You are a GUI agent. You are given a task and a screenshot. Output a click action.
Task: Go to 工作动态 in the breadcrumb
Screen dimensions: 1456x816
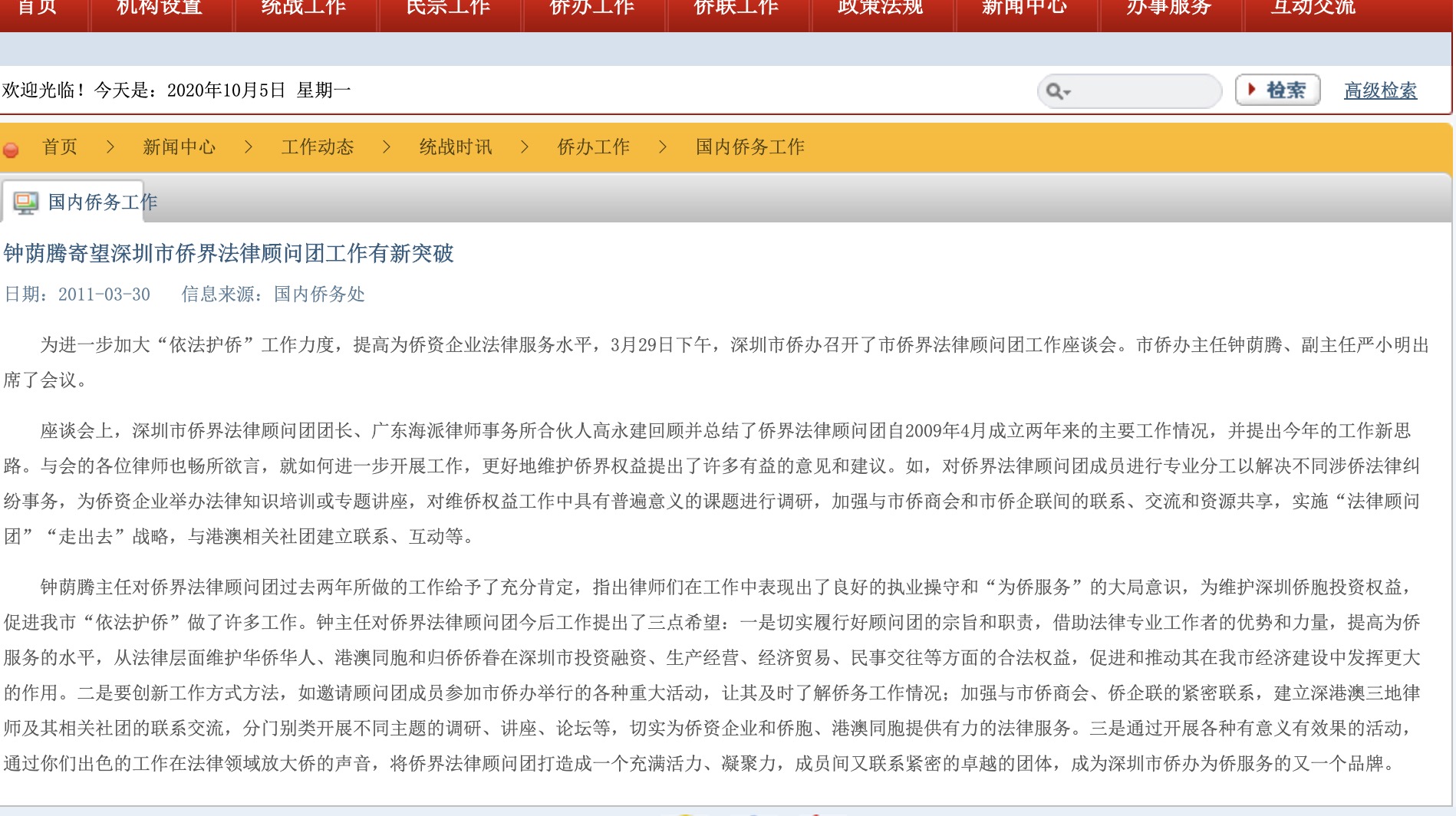318,146
